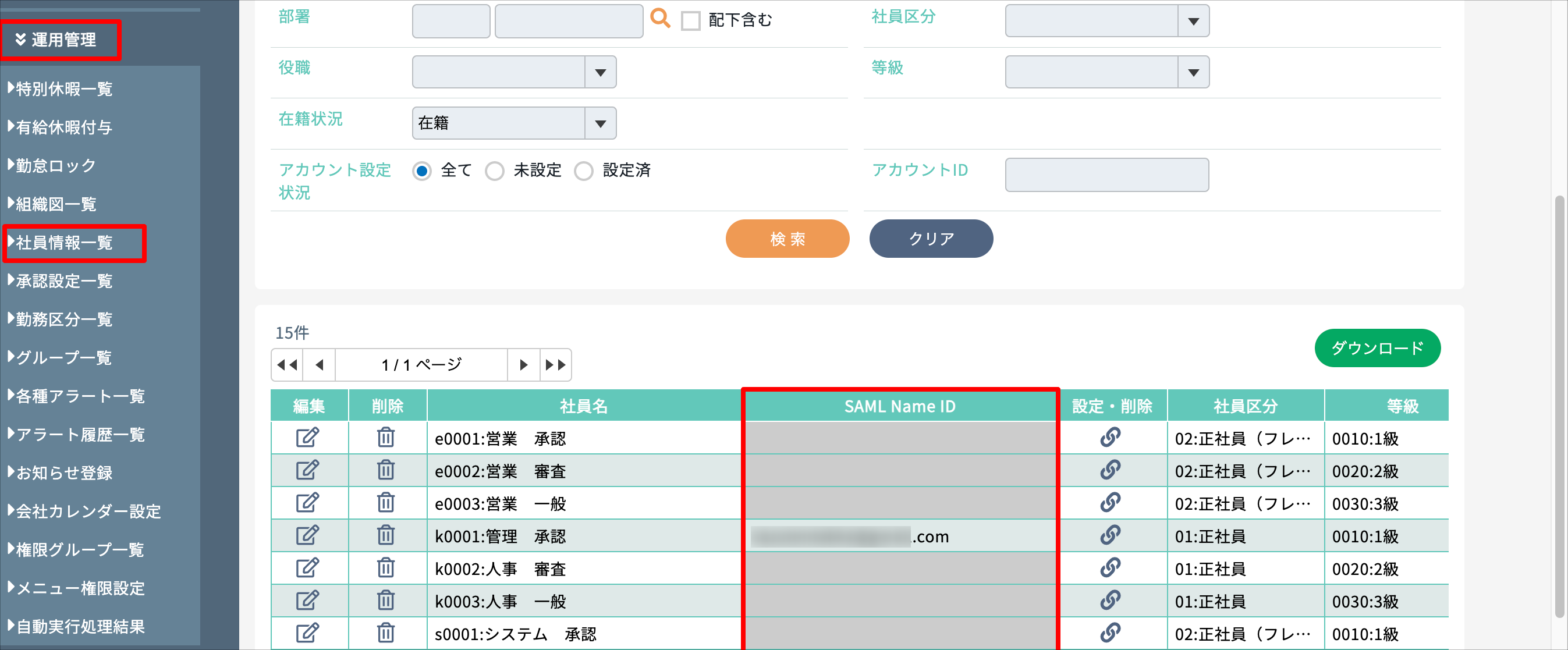
Task: Delete employee k0003 人事 一般 with trash icon
Action: pos(385,601)
